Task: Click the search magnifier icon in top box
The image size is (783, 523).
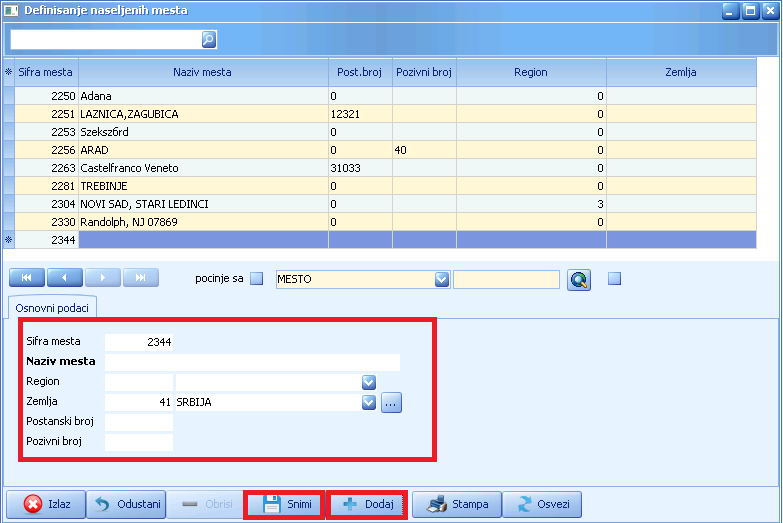Action: coord(209,39)
